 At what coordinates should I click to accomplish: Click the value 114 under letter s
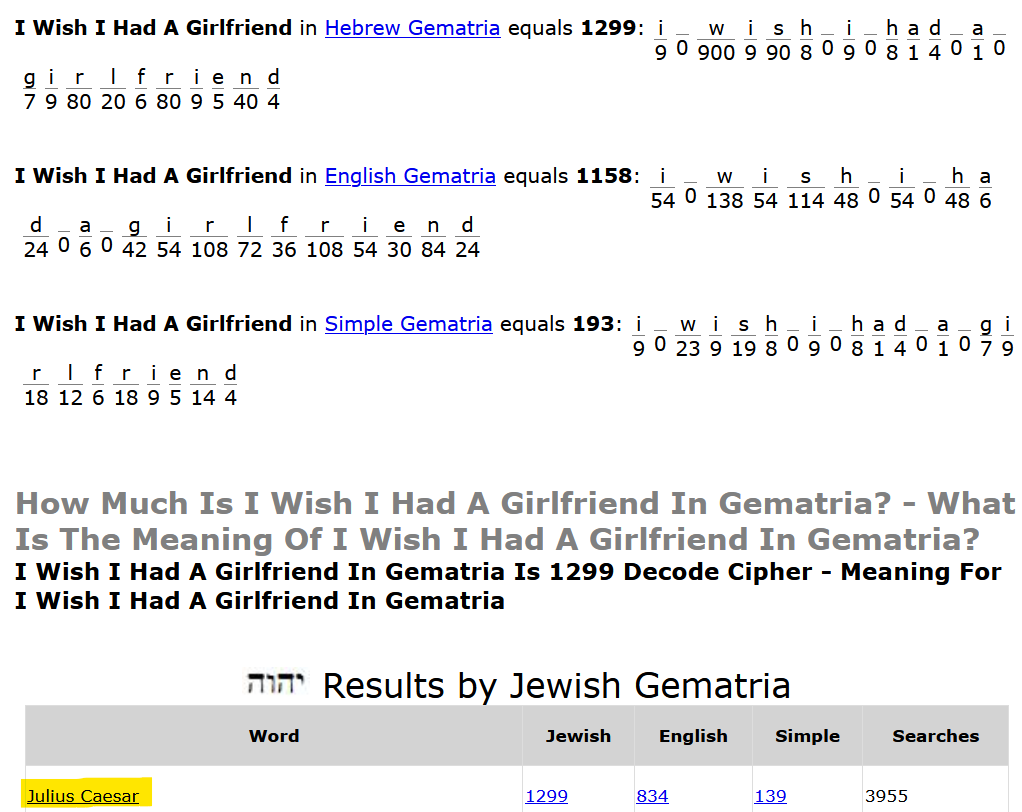(806, 200)
